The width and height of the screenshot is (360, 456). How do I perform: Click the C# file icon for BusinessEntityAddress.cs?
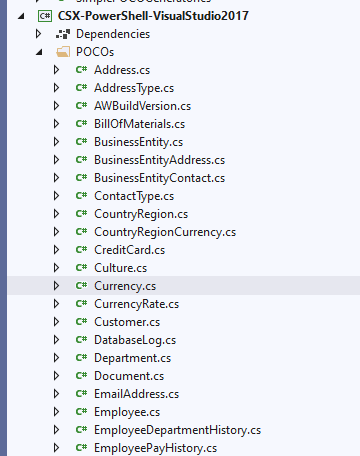click(x=81, y=160)
